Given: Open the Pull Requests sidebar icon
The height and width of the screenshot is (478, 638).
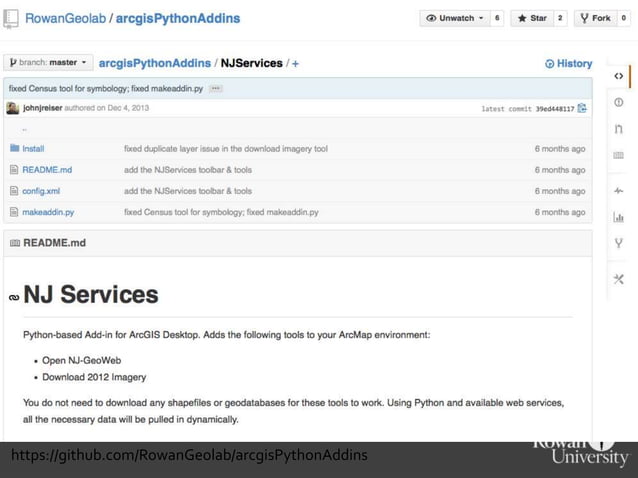Looking at the screenshot, I should pyautogui.click(x=618, y=129).
